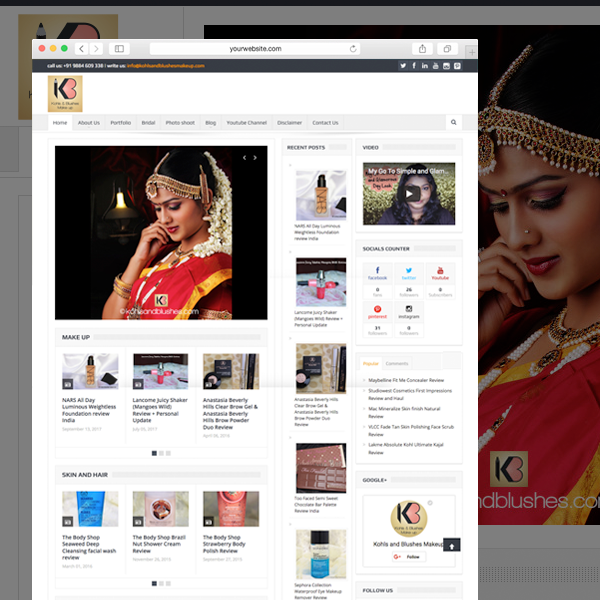Show all tabs overview button
Image resolution: width=600 pixels, height=600 pixels.
click(447, 49)
